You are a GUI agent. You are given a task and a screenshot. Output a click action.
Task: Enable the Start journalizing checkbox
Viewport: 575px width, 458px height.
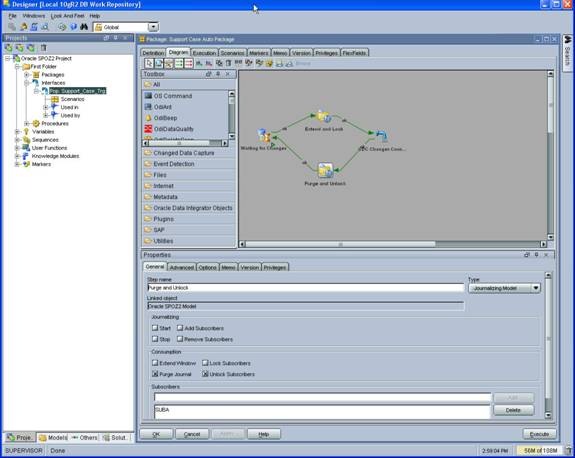tap(155, 328)
